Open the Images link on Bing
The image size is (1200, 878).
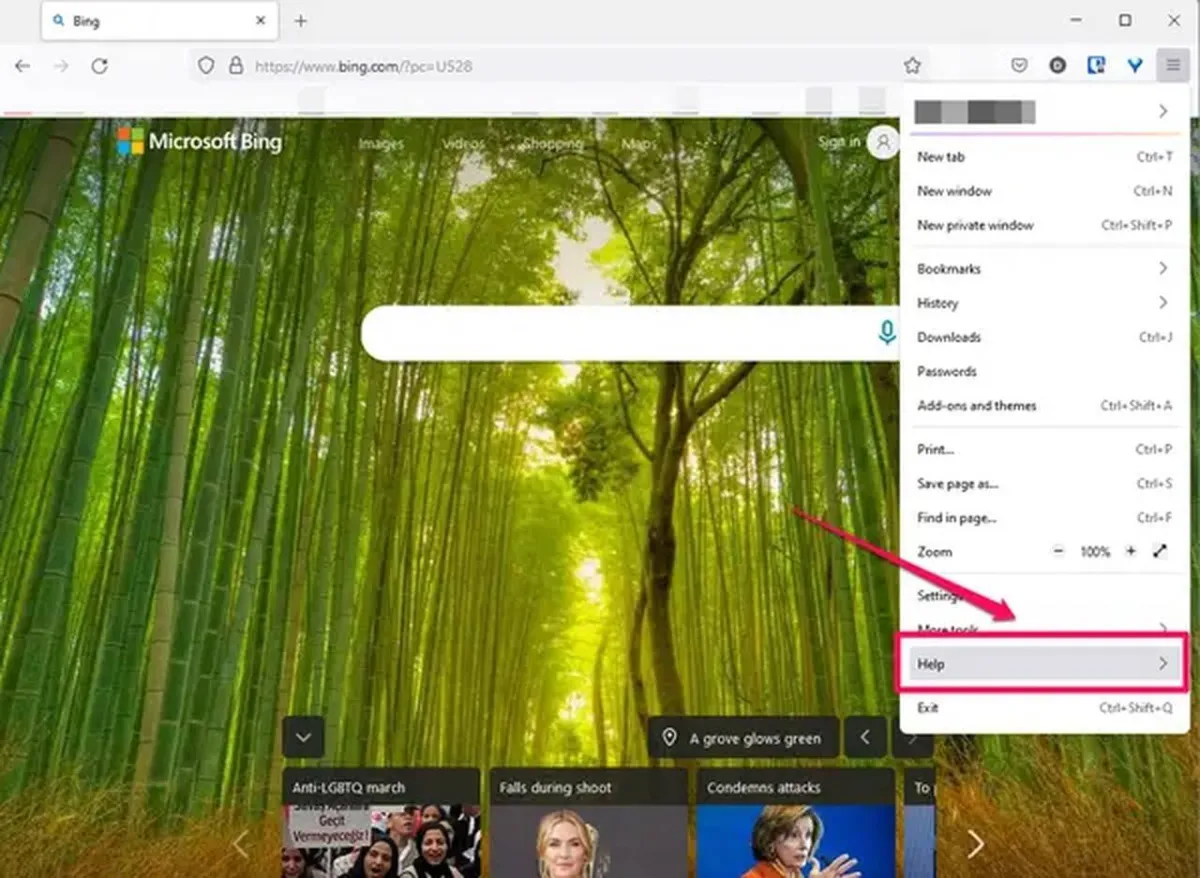coord(381,144)
